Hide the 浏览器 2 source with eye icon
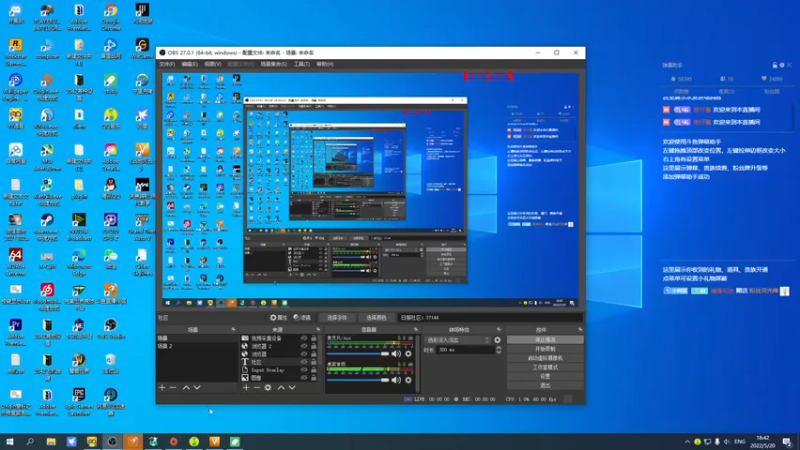This screenshot has width=800, height=450. pos(304,346)
